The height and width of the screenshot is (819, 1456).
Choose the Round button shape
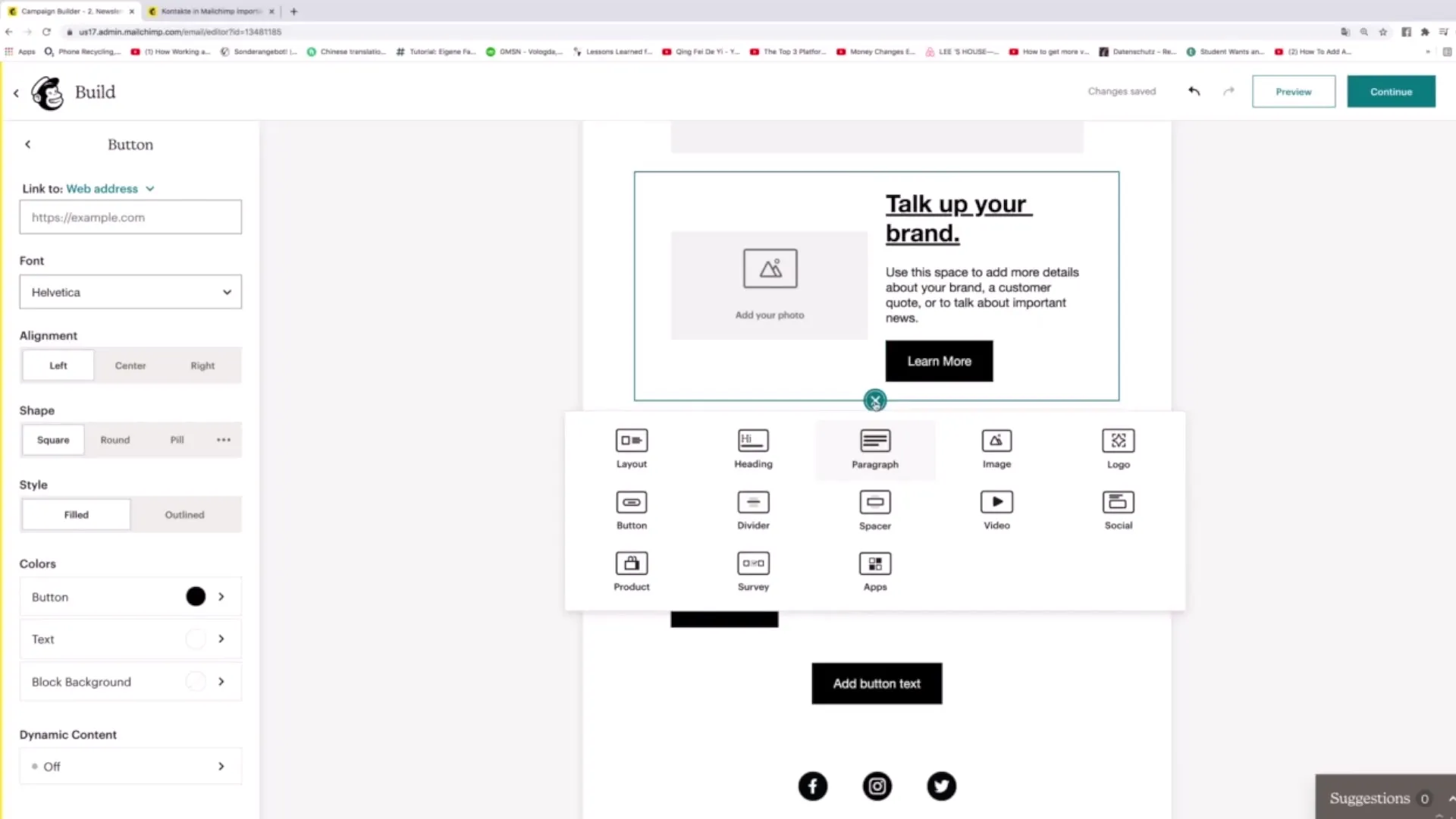click(115, 440)
